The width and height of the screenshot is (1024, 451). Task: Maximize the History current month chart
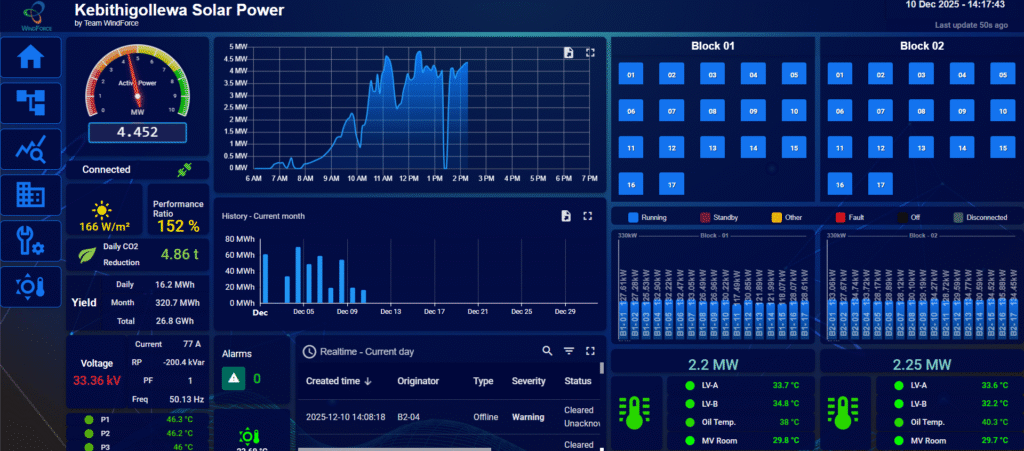pos(588,215)
